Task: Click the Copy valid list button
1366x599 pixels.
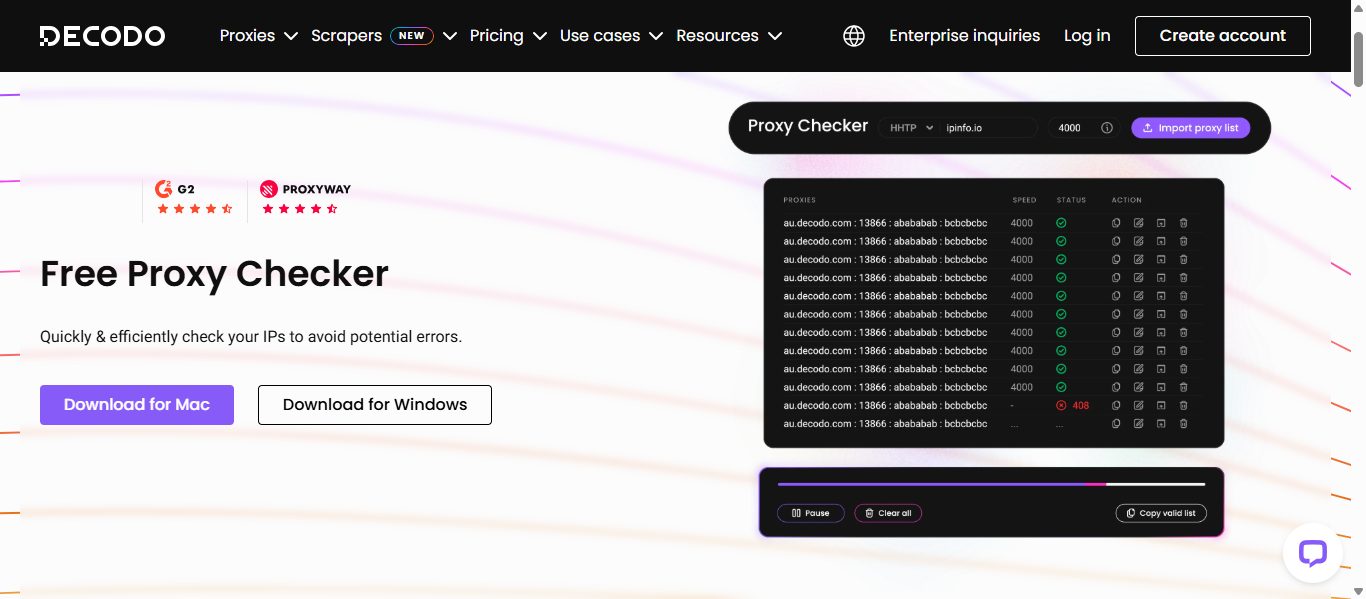Action: click(1161, 513)
